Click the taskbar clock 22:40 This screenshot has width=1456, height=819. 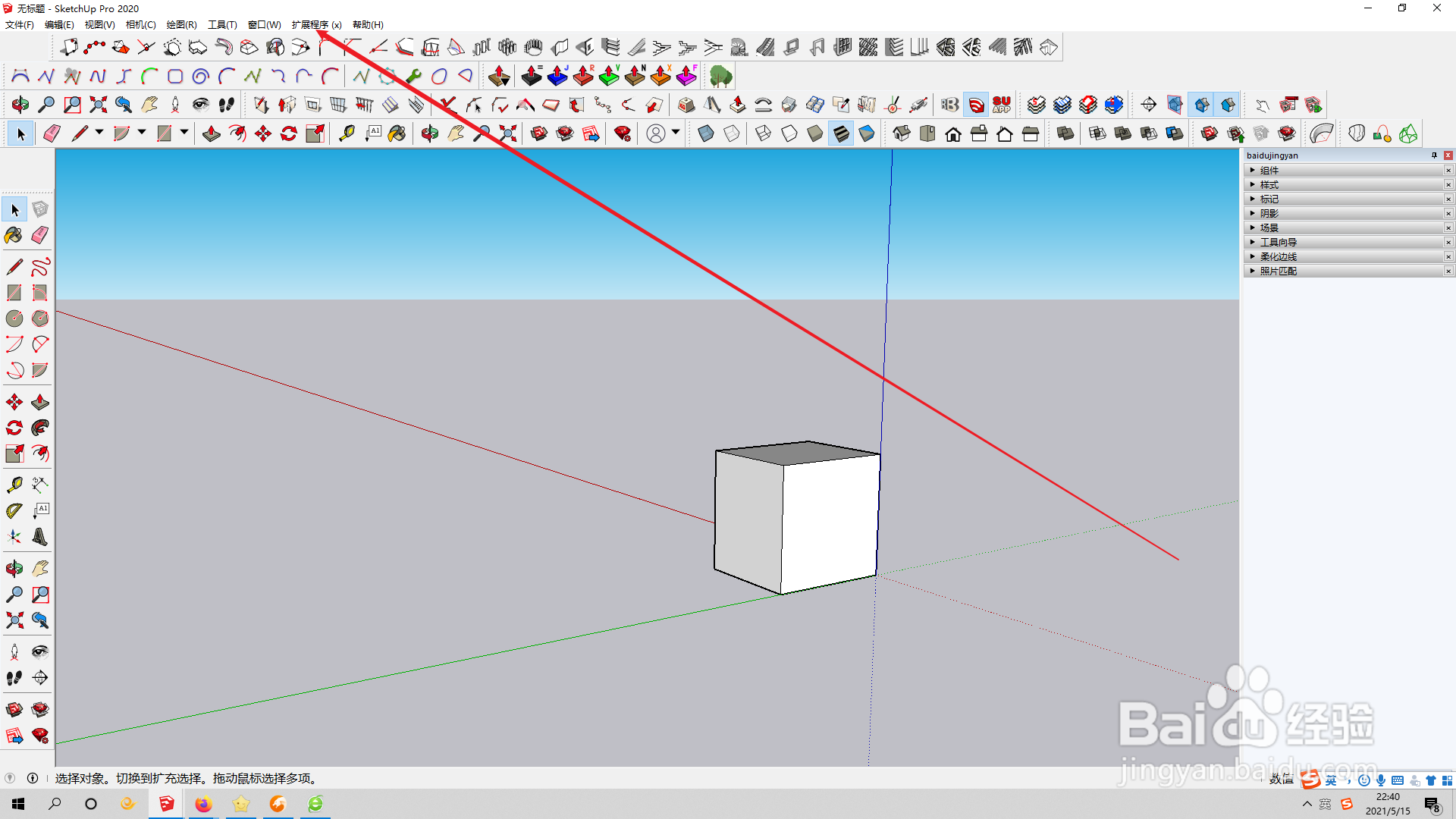(x=1388, y=797)
